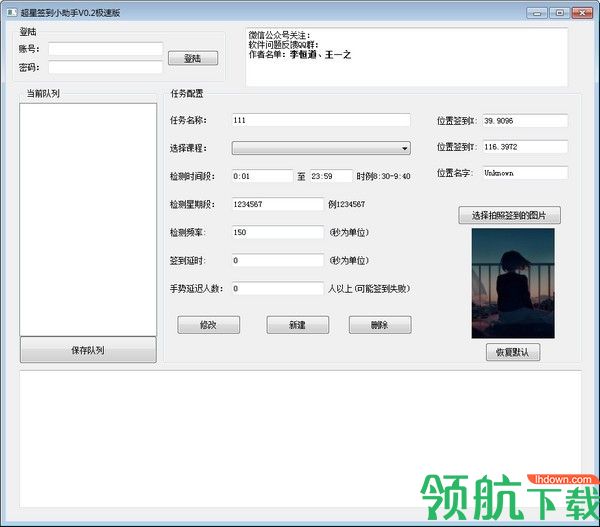Click the 软件问题反馈QQ群 text line
This screenshot has height=527, width=600.
click(284, 45)
